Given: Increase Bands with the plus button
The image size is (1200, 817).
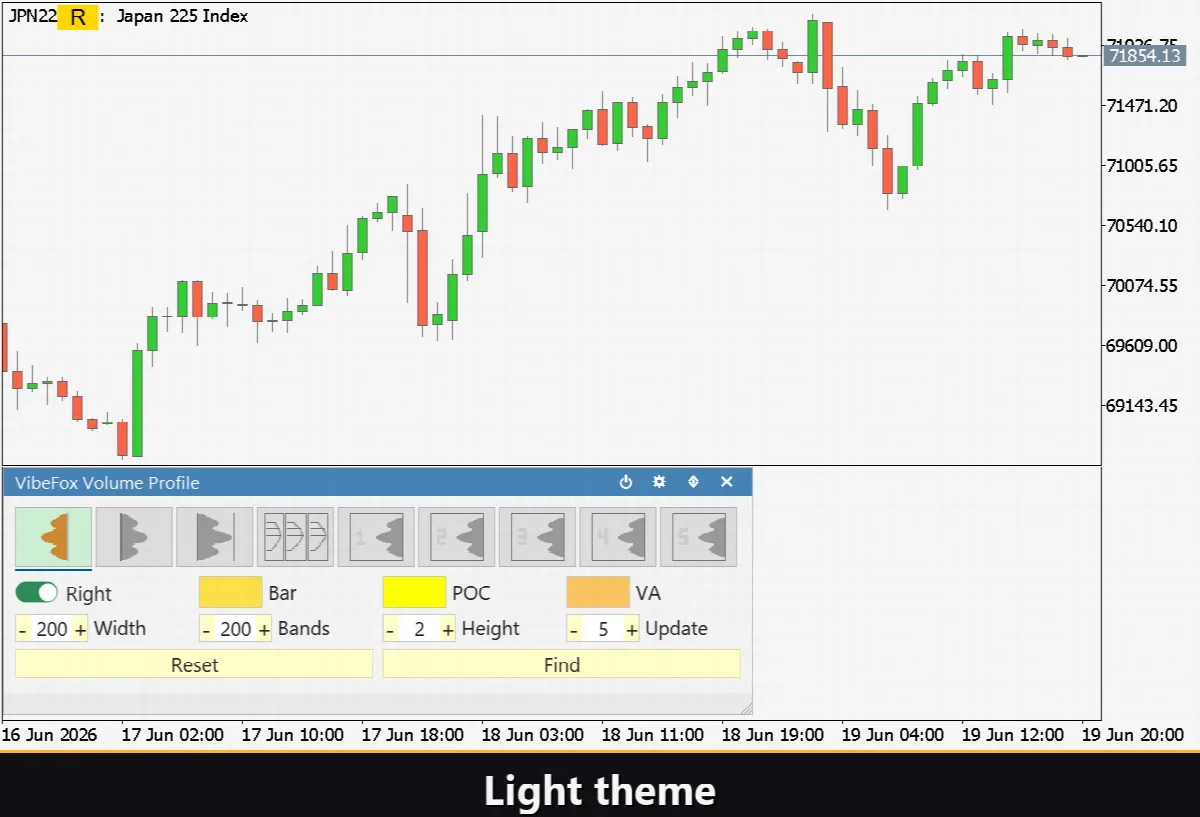Looking at the screenshot, I should click(265, 629).
